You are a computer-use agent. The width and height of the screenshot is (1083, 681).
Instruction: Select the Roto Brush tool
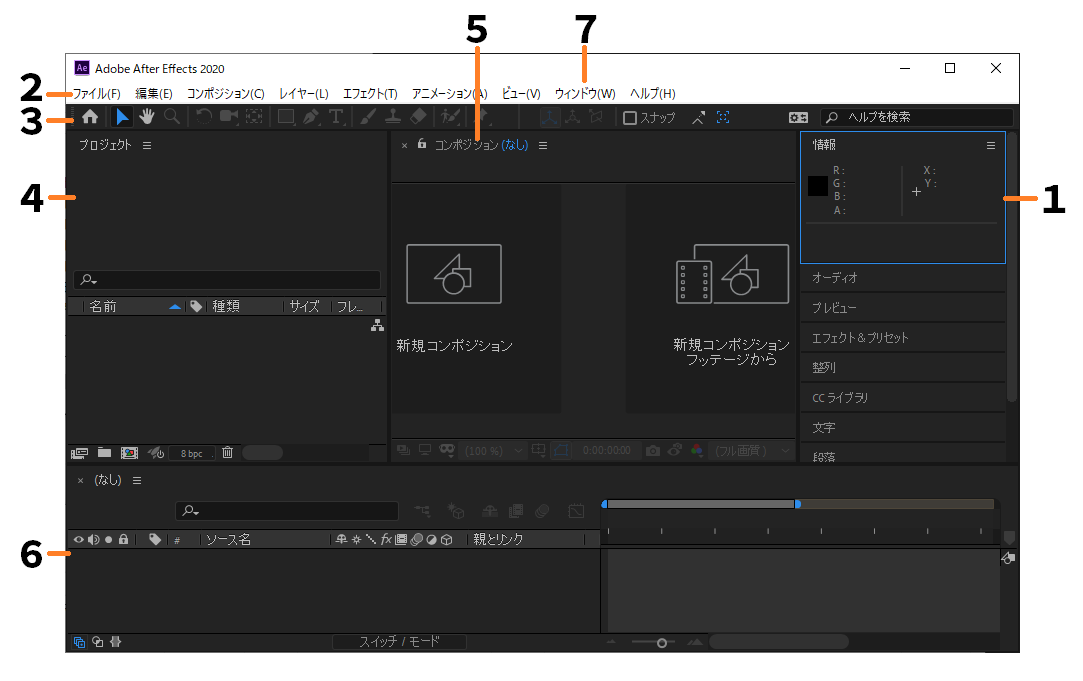[450, 117]
